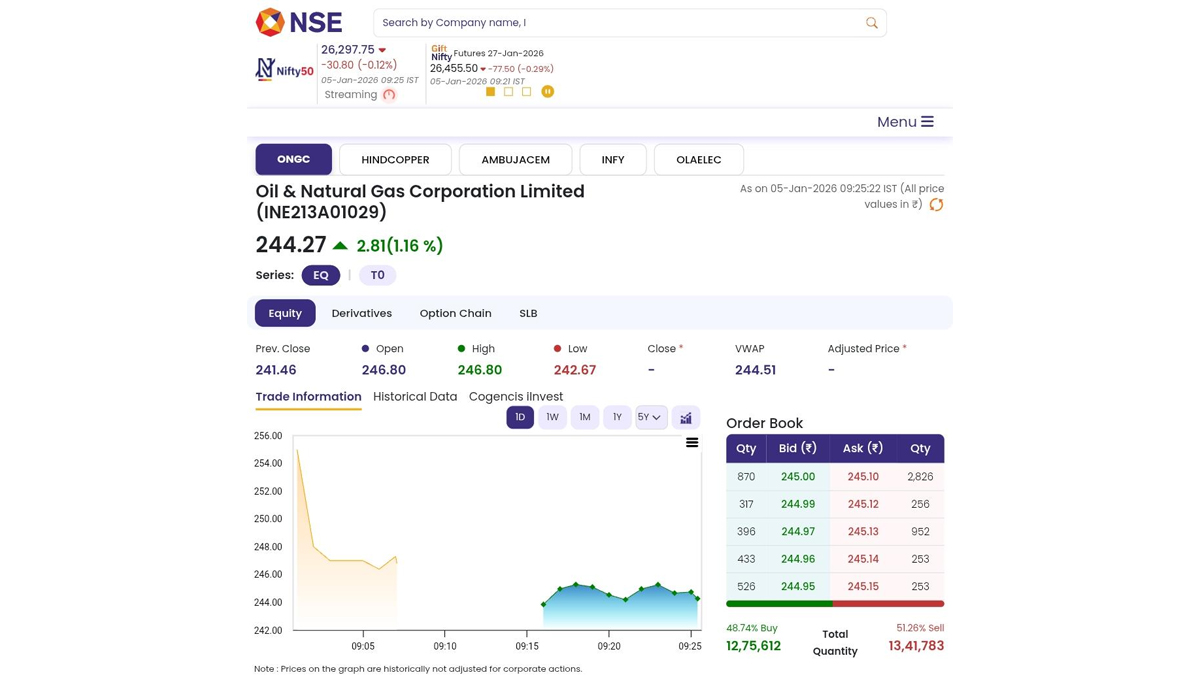Open the Derivatives tab
1200x675 pixels.
[361, 313]
